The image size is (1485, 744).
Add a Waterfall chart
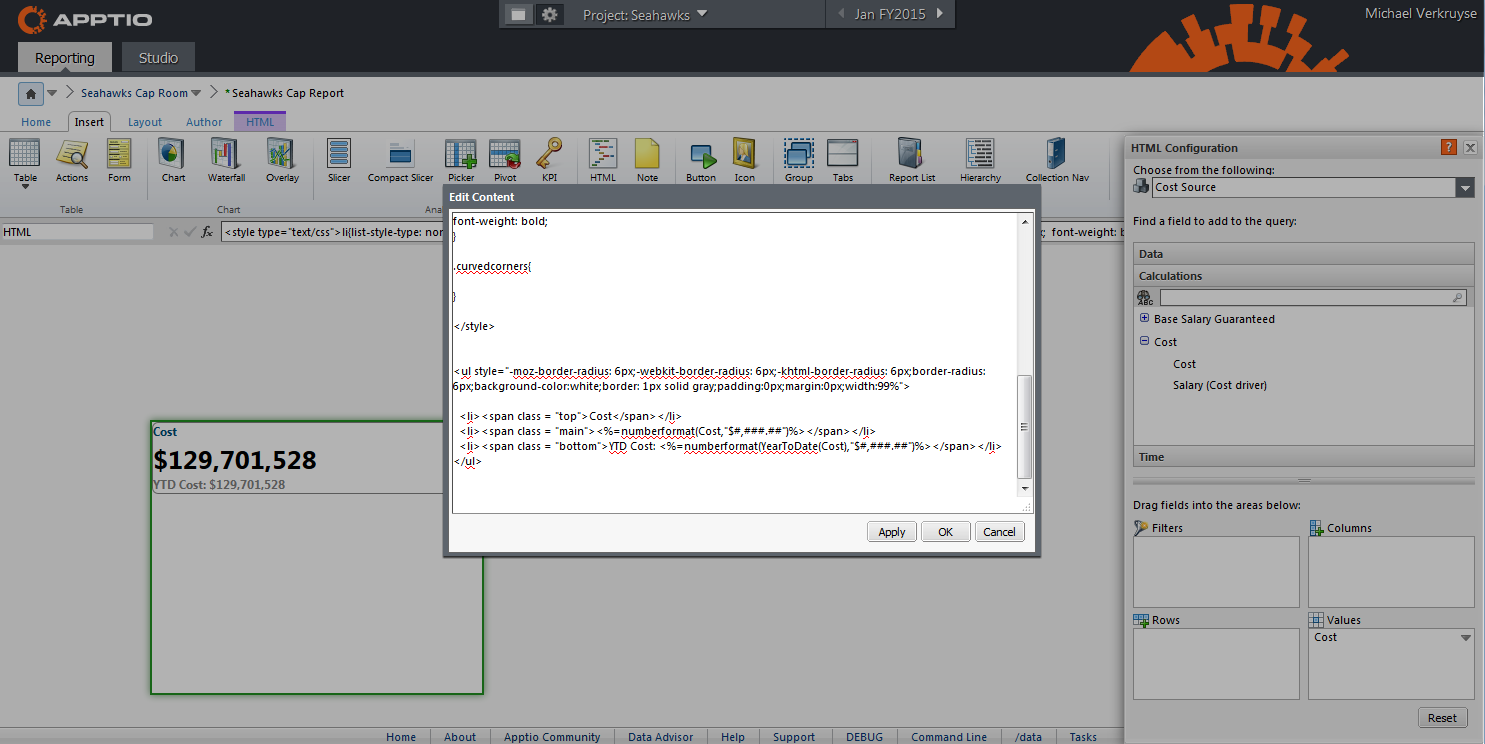click(x=226, y=159)
